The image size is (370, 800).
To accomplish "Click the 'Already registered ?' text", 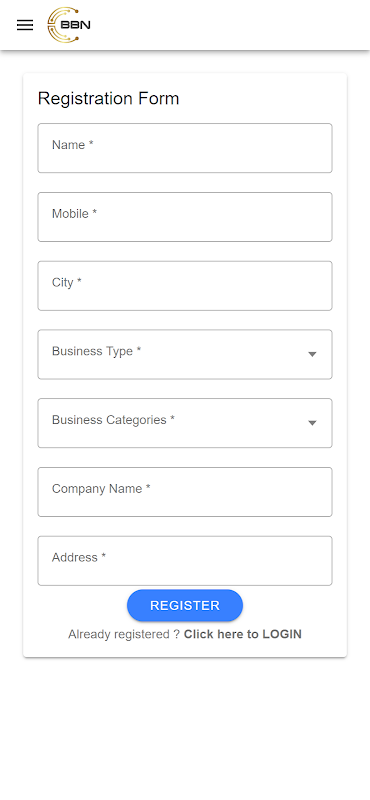I will [124, 634].
